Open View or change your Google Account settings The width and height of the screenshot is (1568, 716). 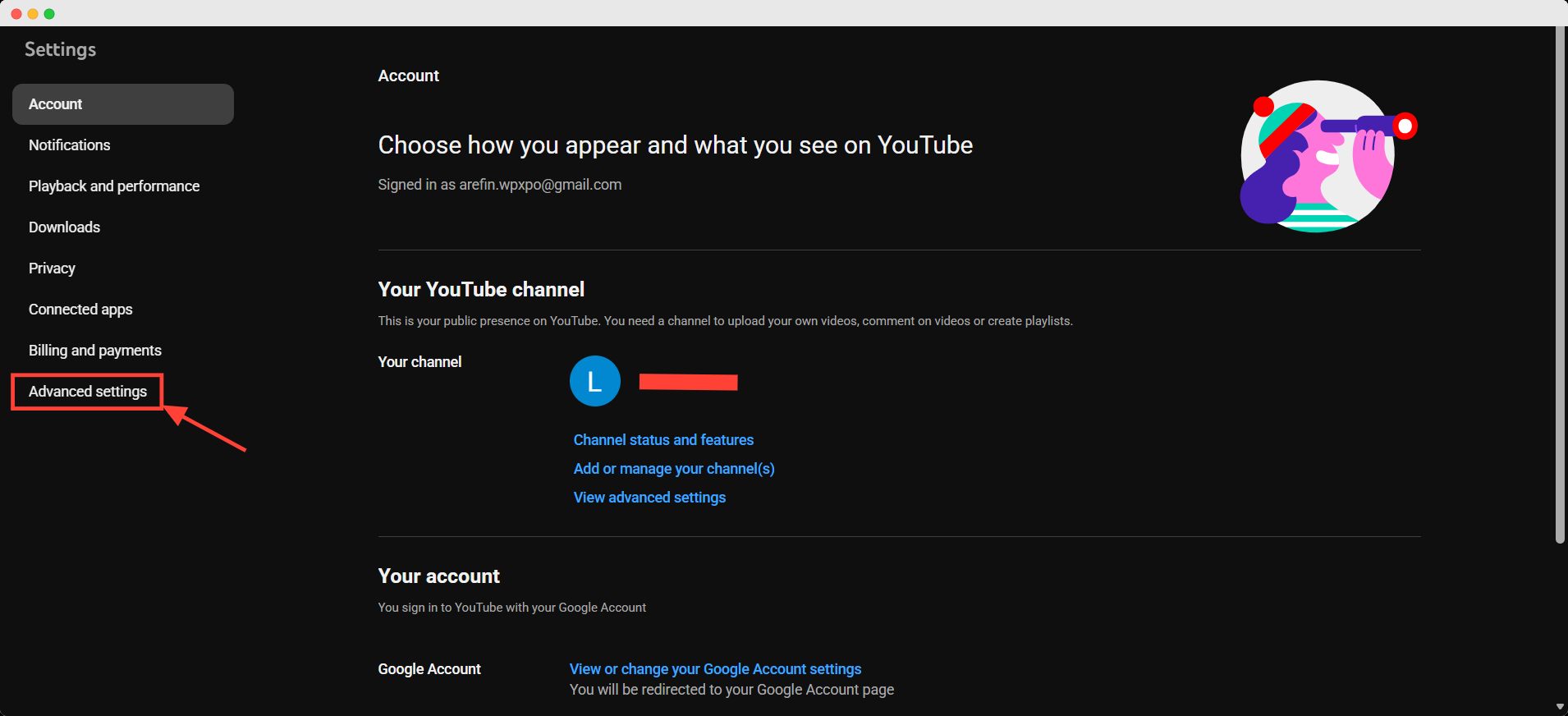[x=715, y=669]
